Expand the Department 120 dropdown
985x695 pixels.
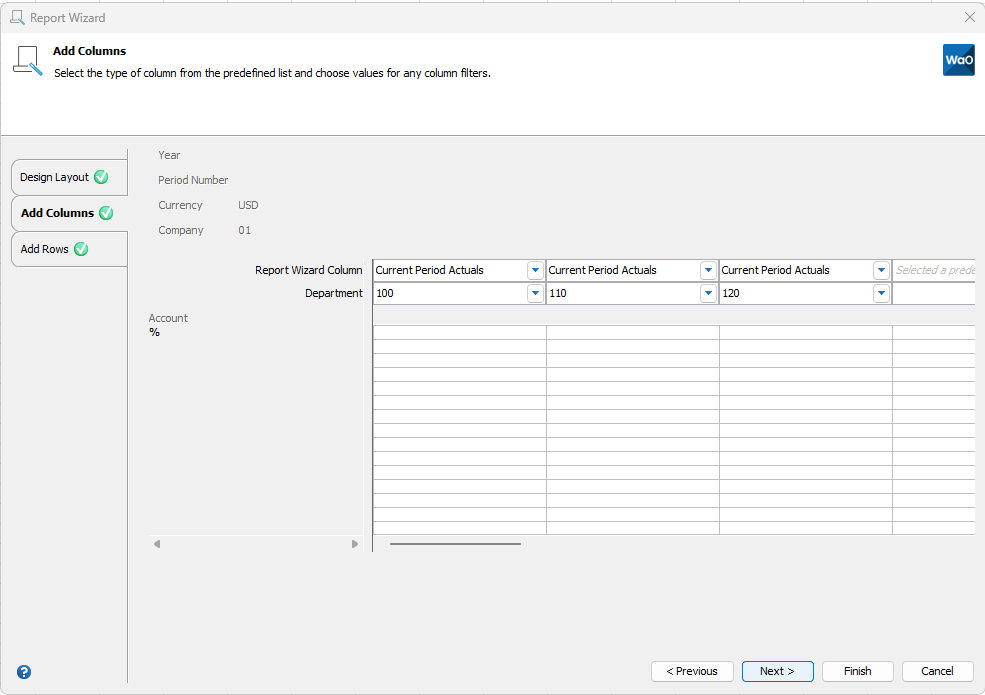(x=881, y=294)
